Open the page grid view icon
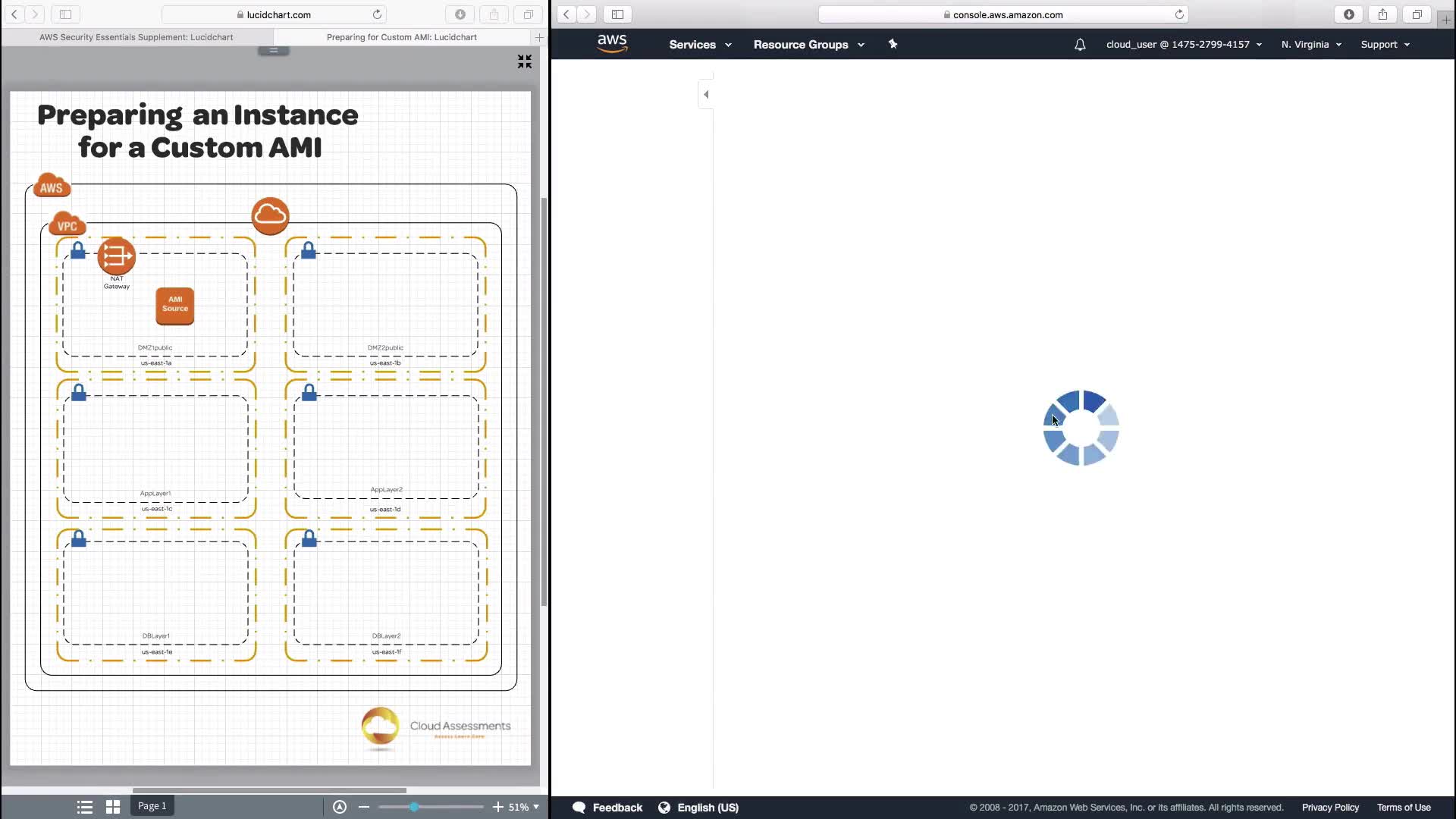 click(113, 807)
